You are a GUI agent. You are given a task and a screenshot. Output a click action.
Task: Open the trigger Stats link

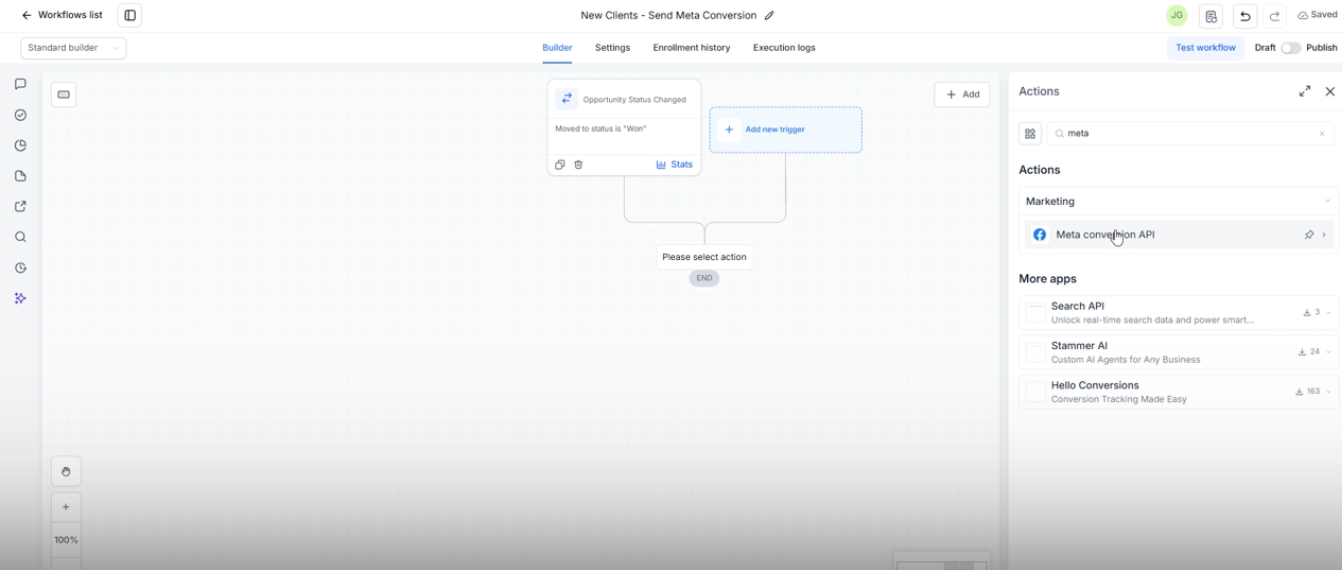coord(674,165)
